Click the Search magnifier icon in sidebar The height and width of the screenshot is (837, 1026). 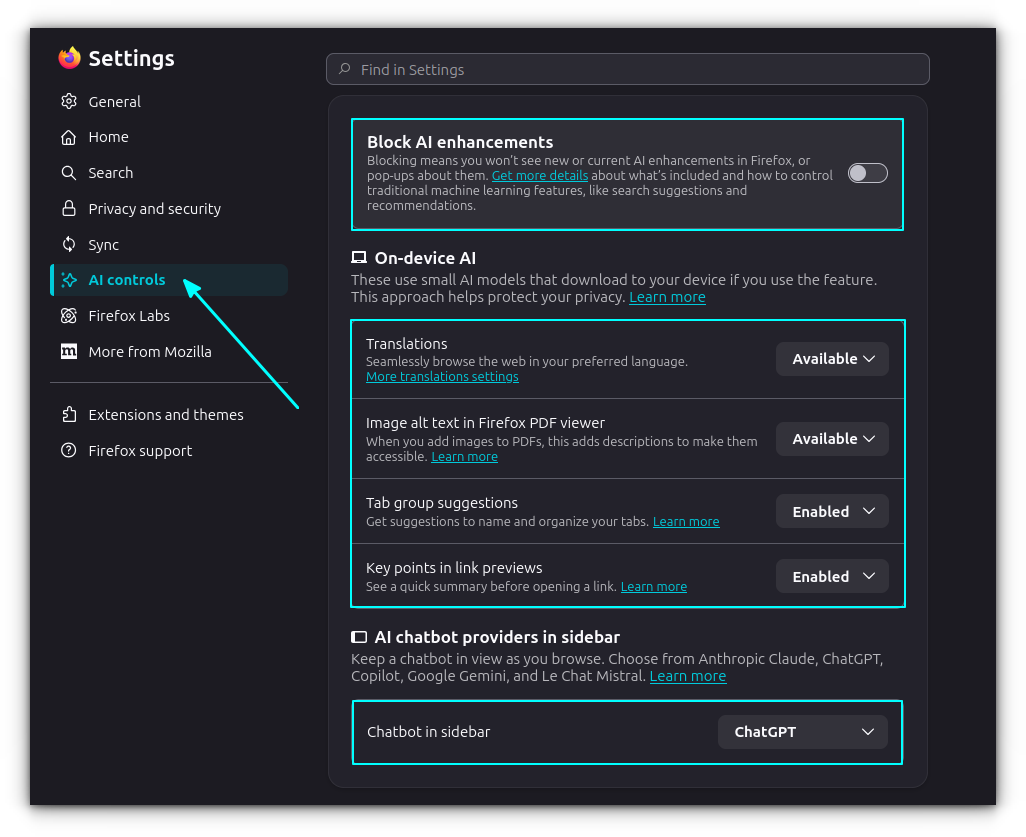pyautogui.click(x=69, y=173)
